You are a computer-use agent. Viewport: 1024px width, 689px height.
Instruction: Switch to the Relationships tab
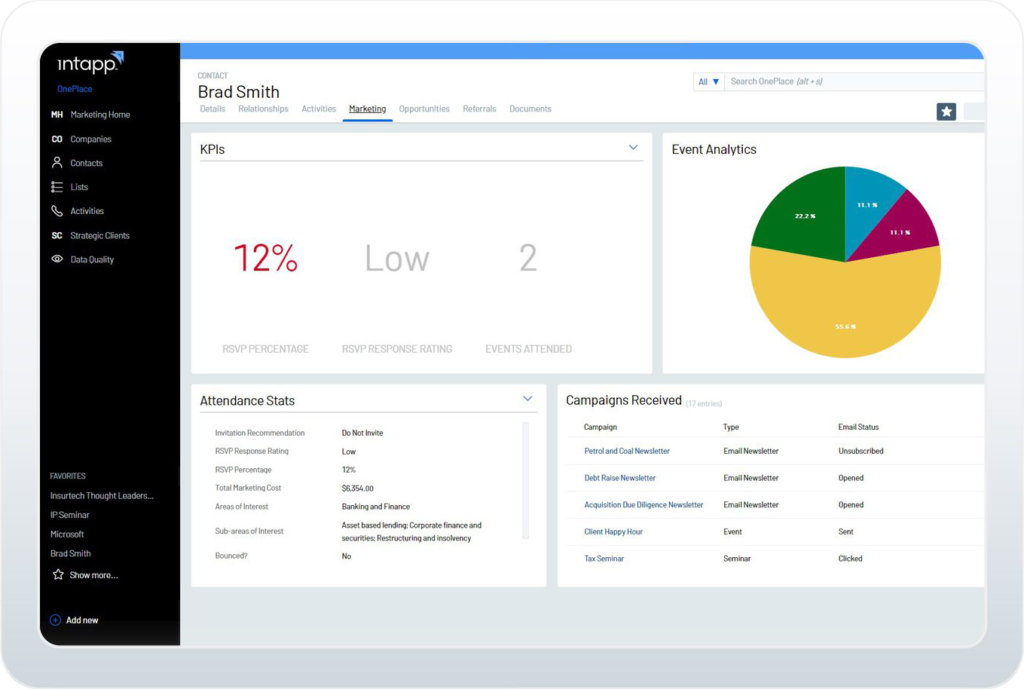[x=263, y=108]
